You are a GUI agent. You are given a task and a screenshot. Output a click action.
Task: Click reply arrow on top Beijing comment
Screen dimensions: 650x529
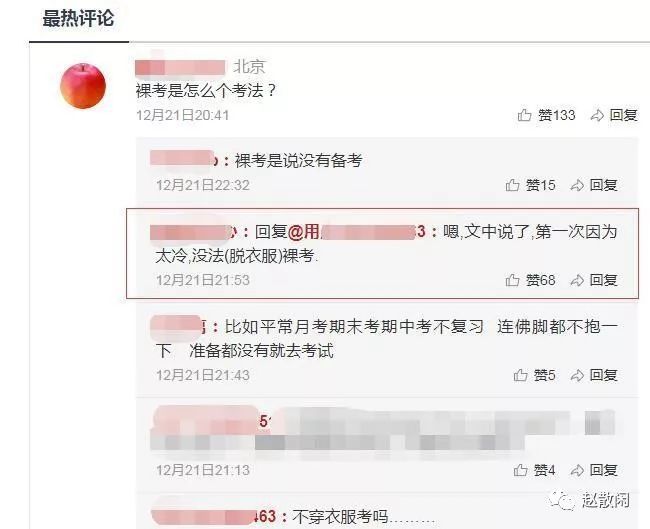(x=597, y=115)
